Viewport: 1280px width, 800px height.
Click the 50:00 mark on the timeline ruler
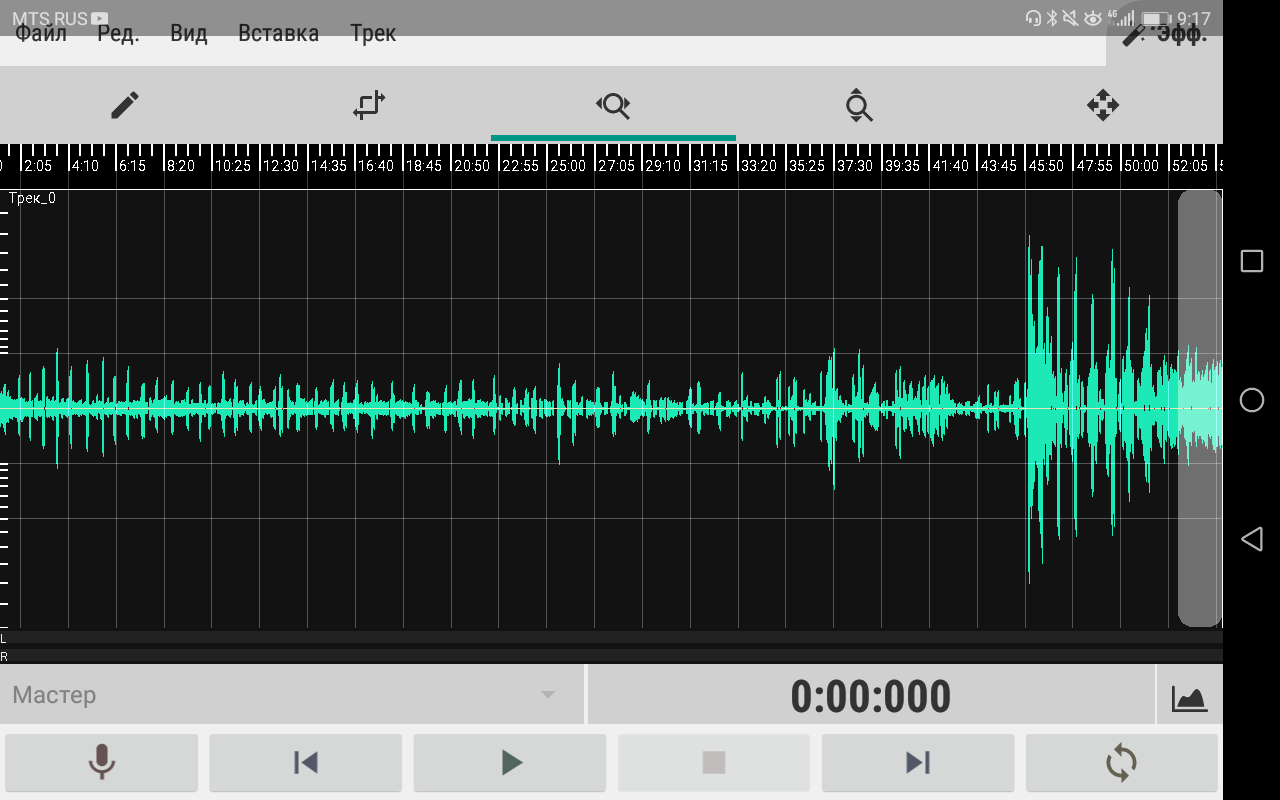1141,166
